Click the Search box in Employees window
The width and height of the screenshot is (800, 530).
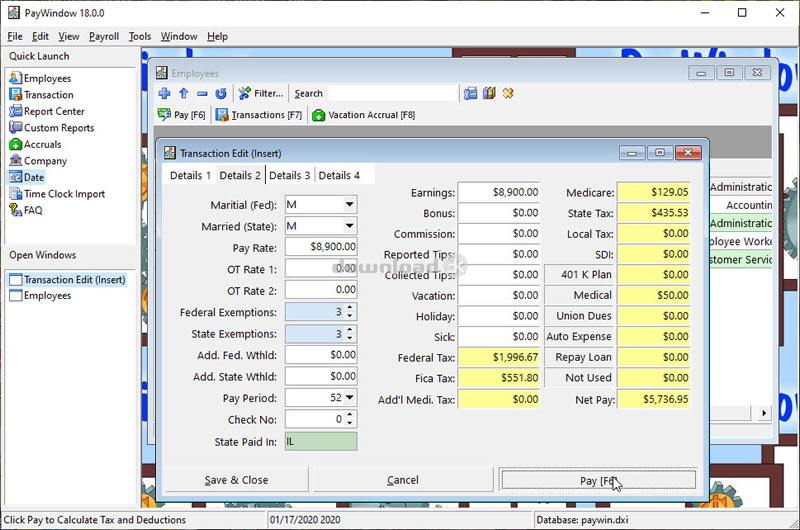click(393, 93)
